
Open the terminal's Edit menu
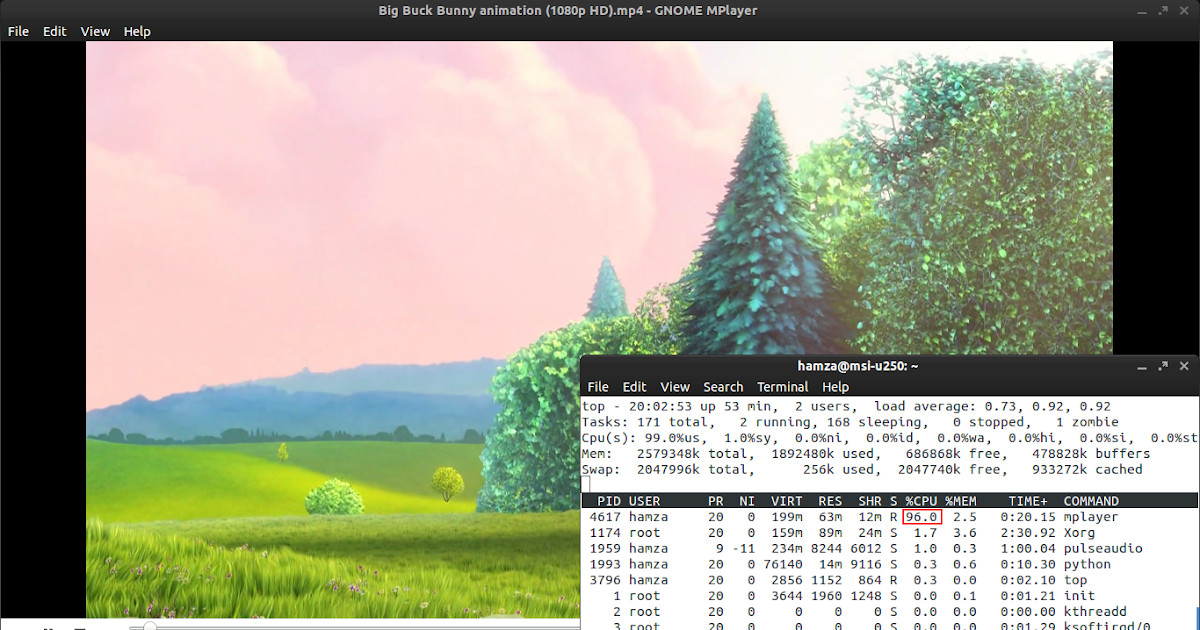point(634,387)
